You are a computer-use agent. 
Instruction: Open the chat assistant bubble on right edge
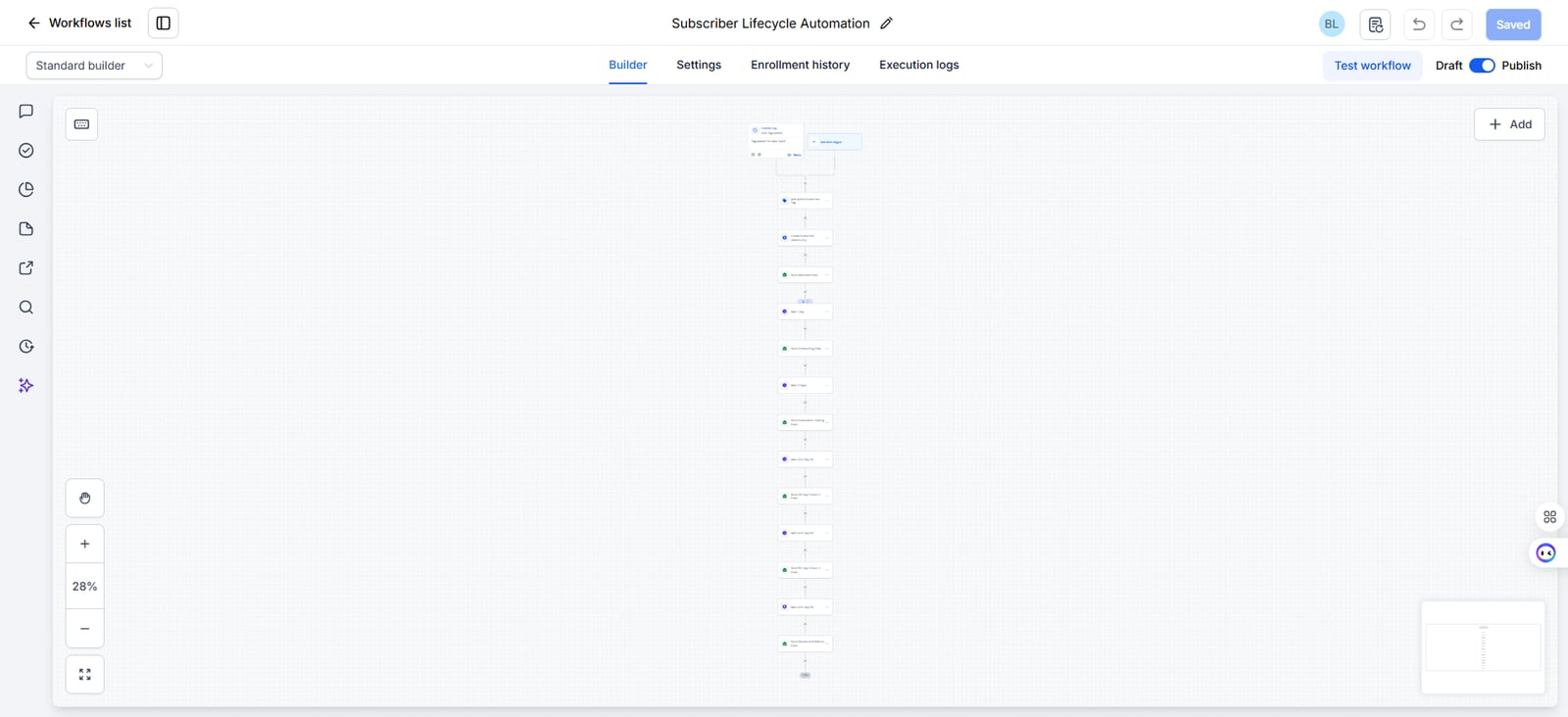point(1546,553)
